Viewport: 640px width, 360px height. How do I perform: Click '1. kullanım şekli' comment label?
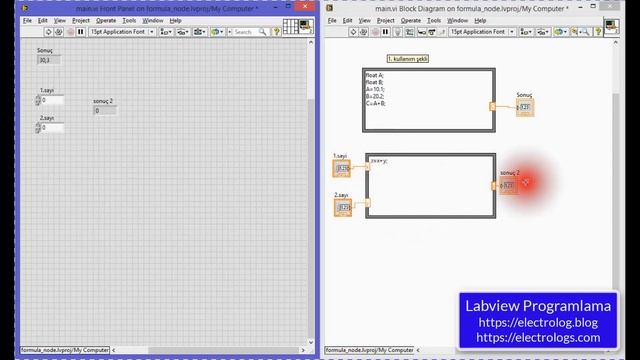pyautogui.click(x=408, y=59)
